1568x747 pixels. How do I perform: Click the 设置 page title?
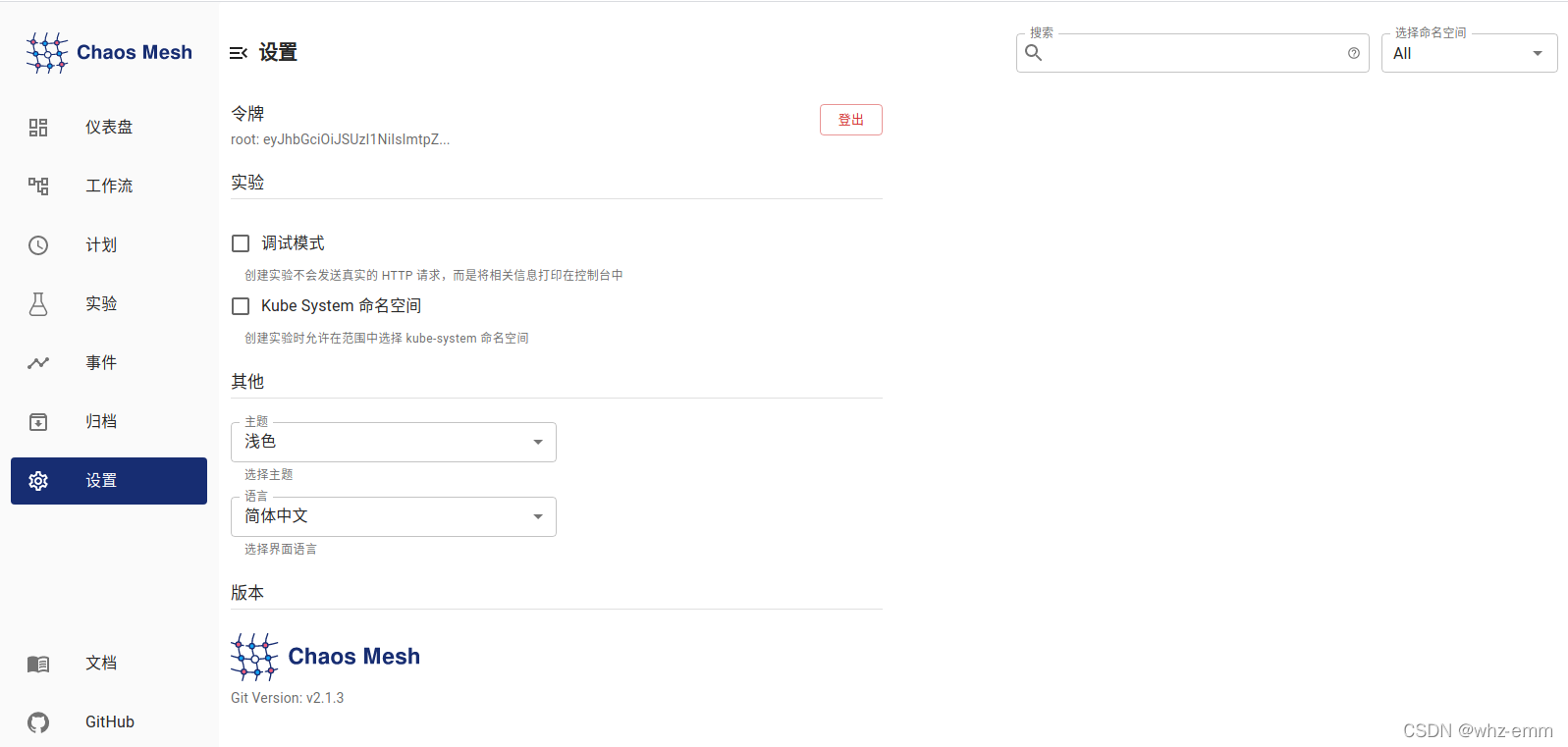click(278, 53)
